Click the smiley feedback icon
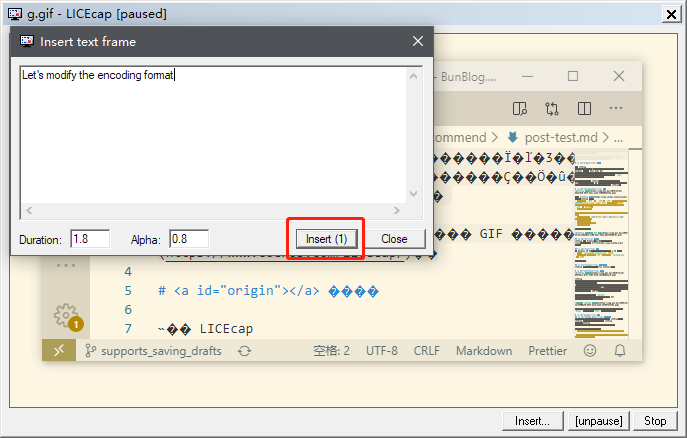Viewport: 687px width, 438px height. point(590,351)
